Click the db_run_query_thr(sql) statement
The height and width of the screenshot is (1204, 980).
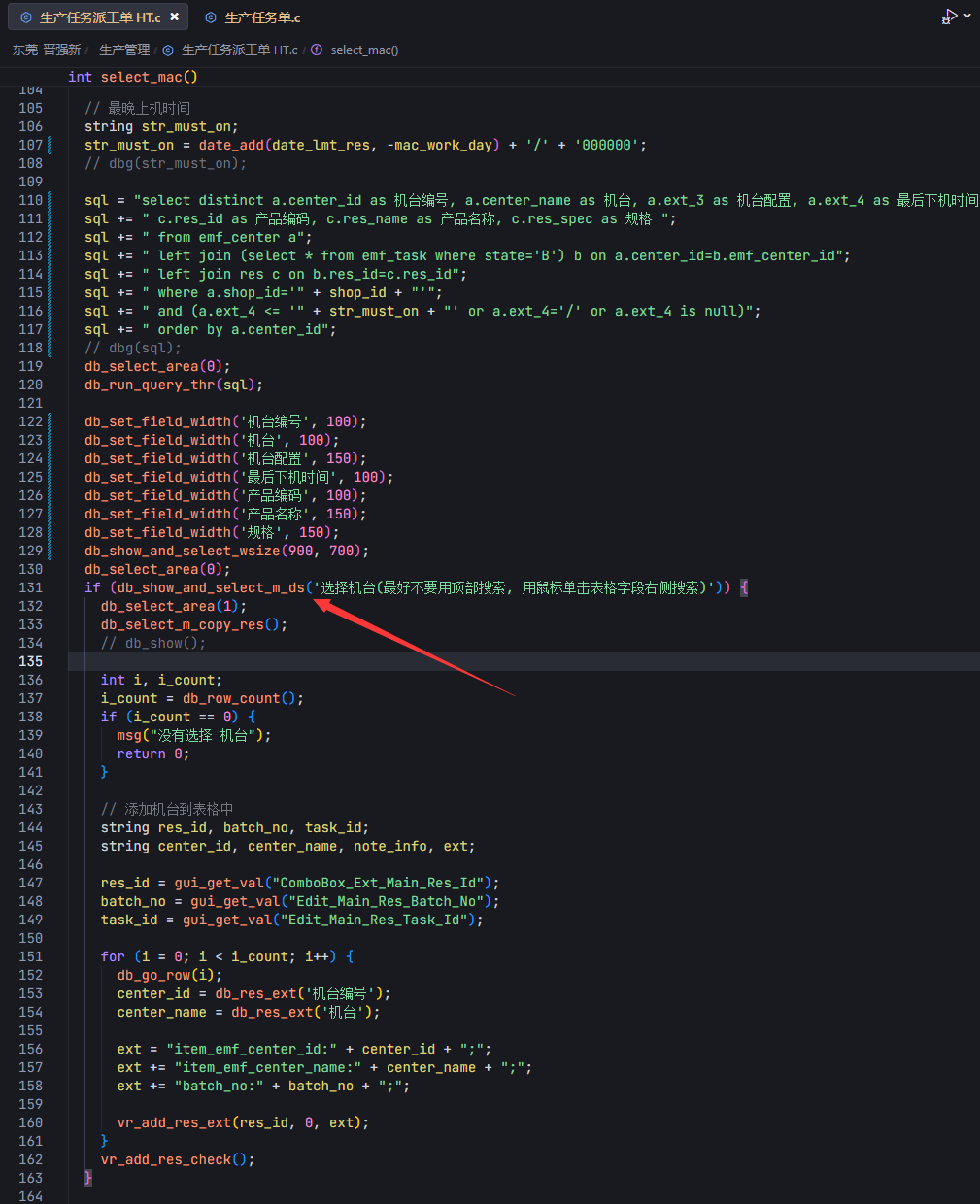pos(173,385)
